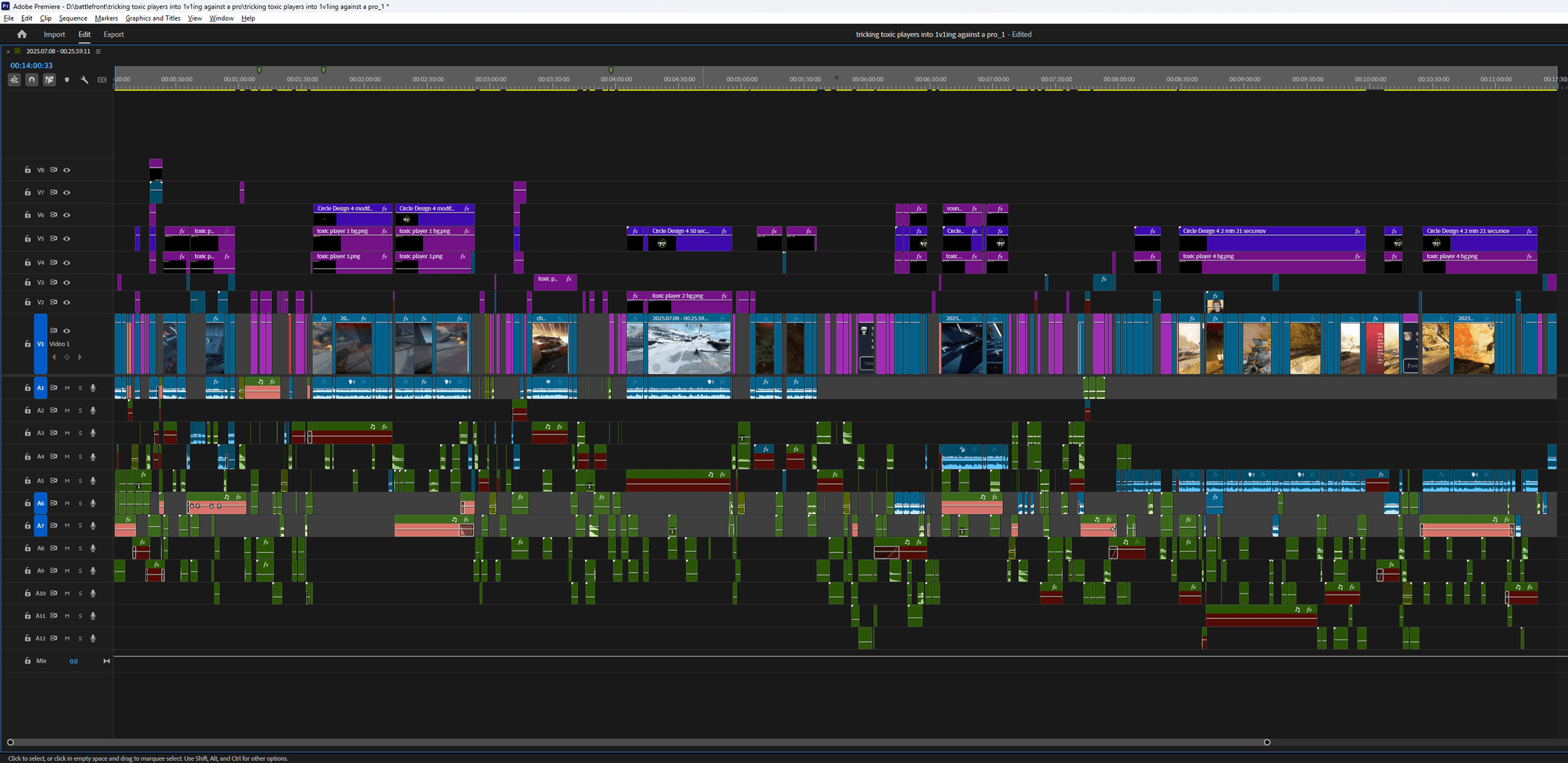Close the 2025.07.08 sequence tab
Screen dimensions: 1568x763
(x=8, y=51)
